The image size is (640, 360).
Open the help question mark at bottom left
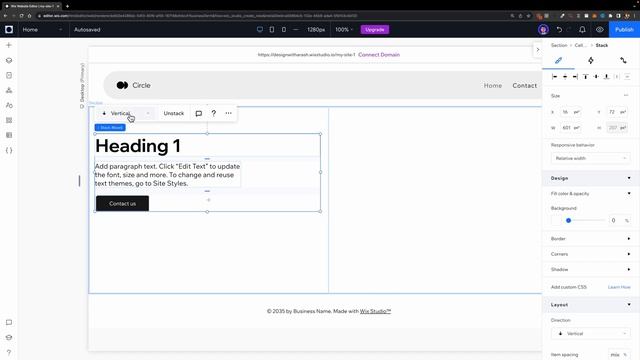coord(9,352)
